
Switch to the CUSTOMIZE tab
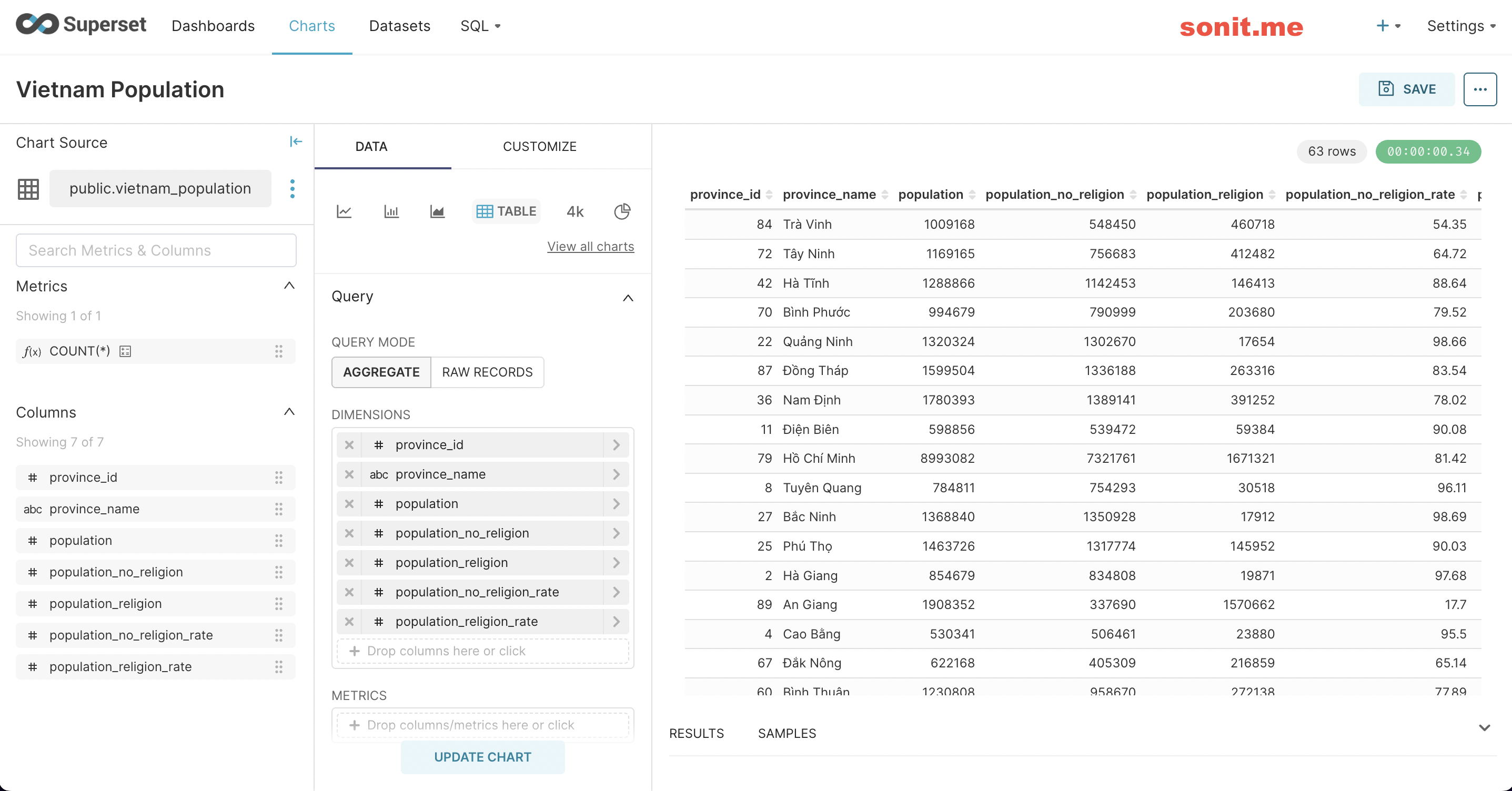[x=539, y=146]
